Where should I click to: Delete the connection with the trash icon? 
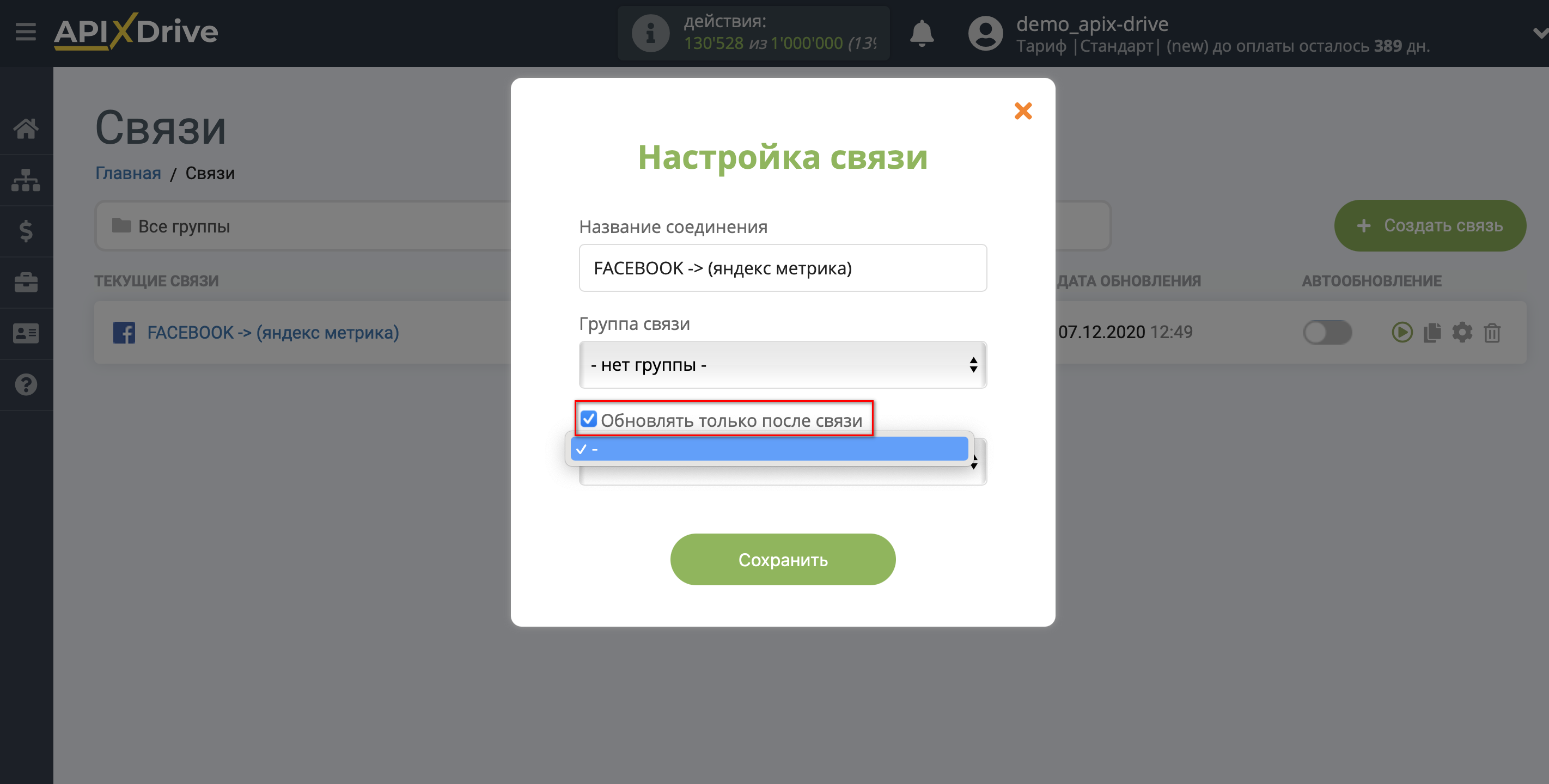click(x=1492, y=332)
